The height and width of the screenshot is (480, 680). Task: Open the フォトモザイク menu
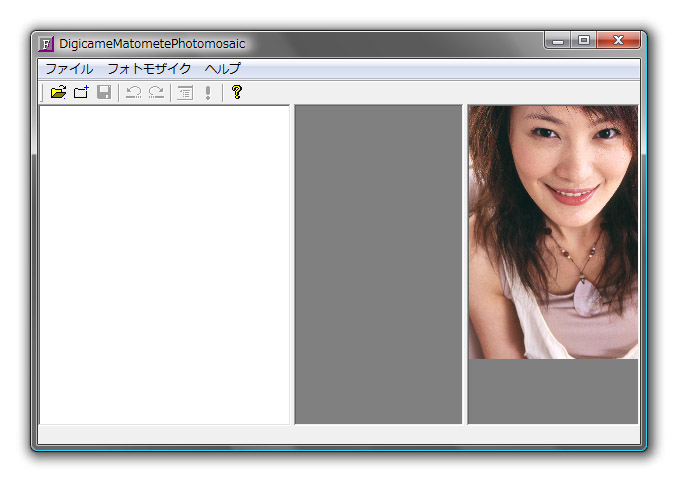click(149, 69)
